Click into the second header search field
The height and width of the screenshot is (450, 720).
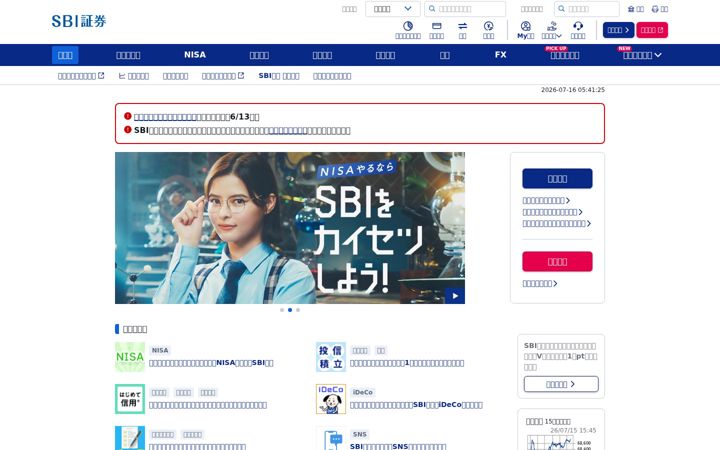click(586, 9)
